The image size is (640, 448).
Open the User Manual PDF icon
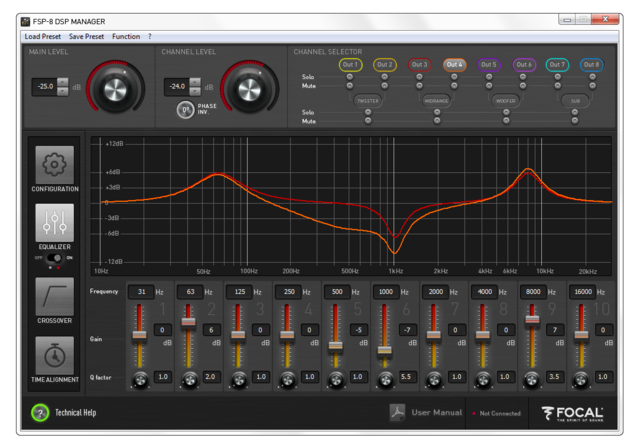396,412
